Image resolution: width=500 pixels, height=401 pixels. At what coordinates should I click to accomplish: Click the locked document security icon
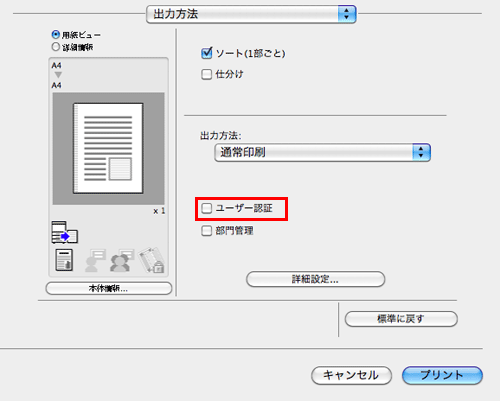(x=151, y=260)
